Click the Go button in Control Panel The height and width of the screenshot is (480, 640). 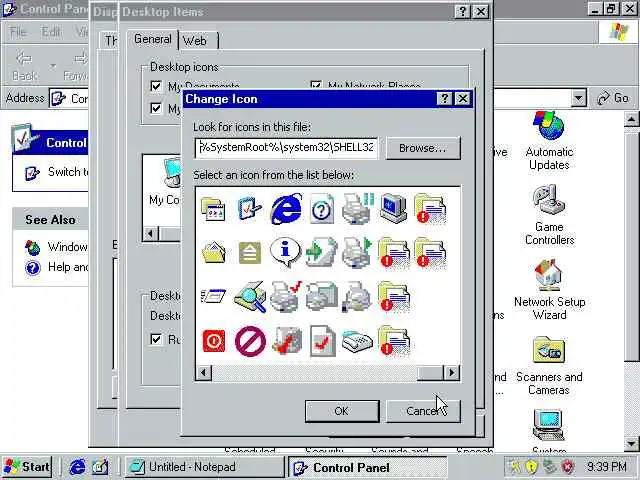tap(612, 98)
